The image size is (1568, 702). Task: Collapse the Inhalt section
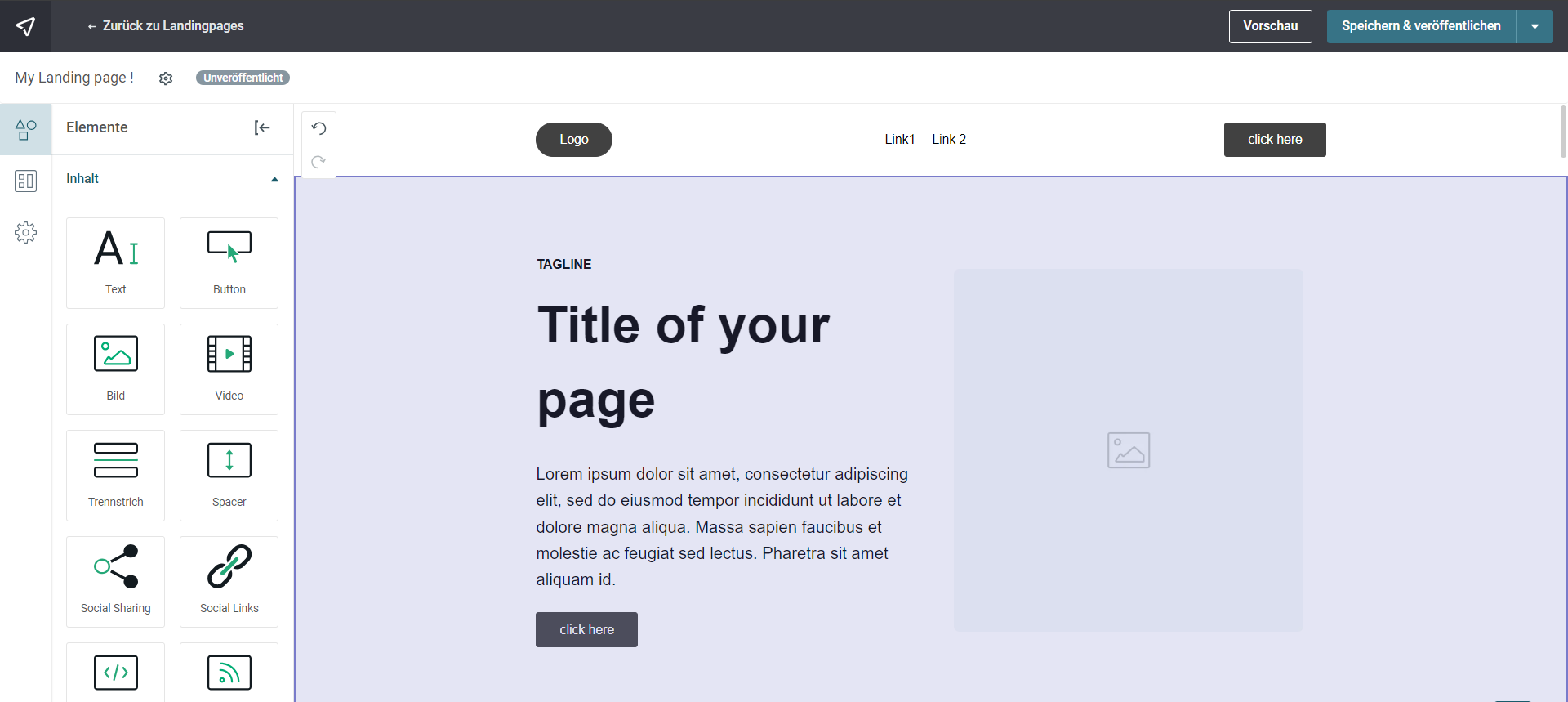[274, 179]
